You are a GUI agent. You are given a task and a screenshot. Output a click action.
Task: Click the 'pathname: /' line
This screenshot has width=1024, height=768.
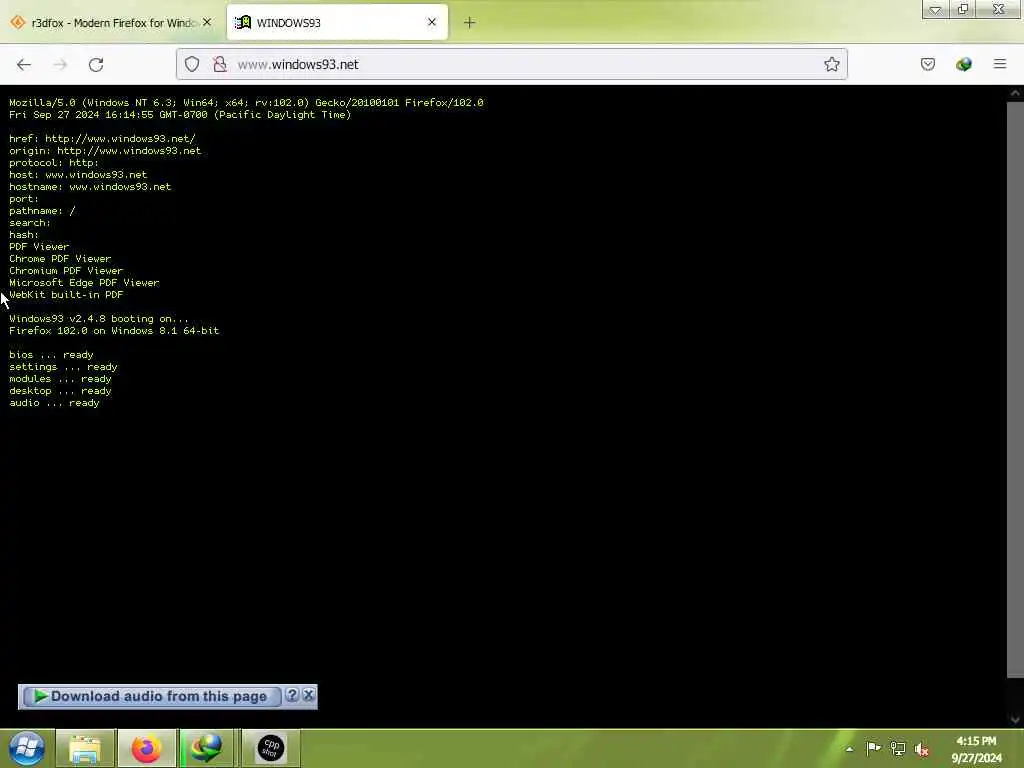click(42, 210)
